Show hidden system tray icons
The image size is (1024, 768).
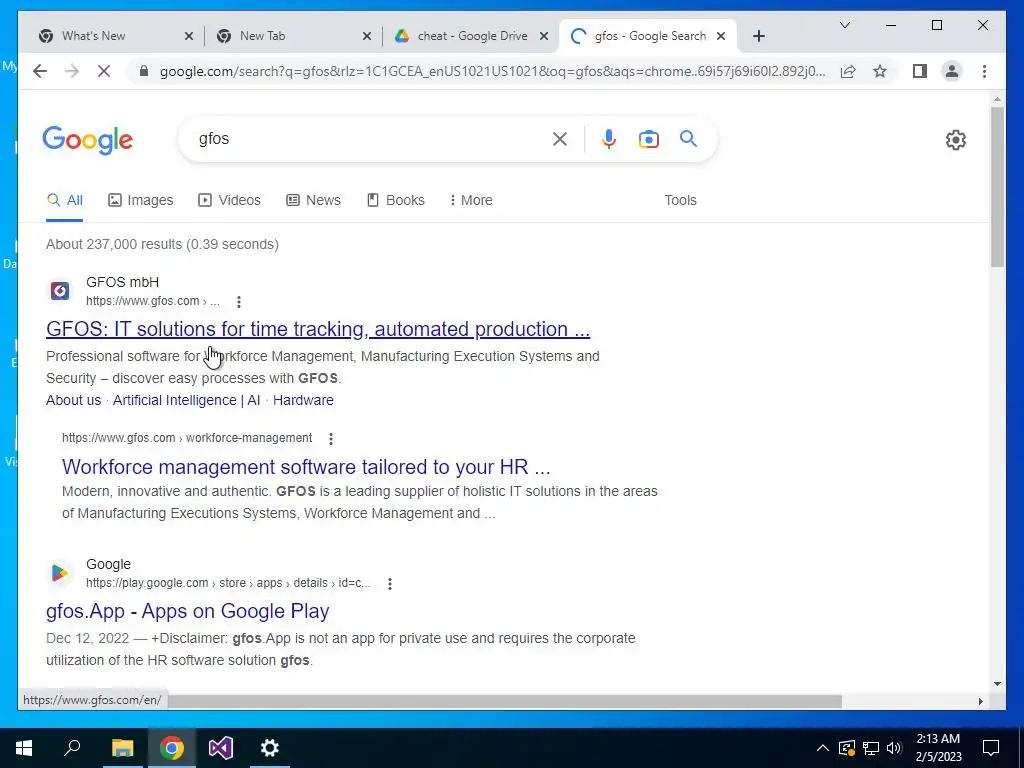(823, 748)
